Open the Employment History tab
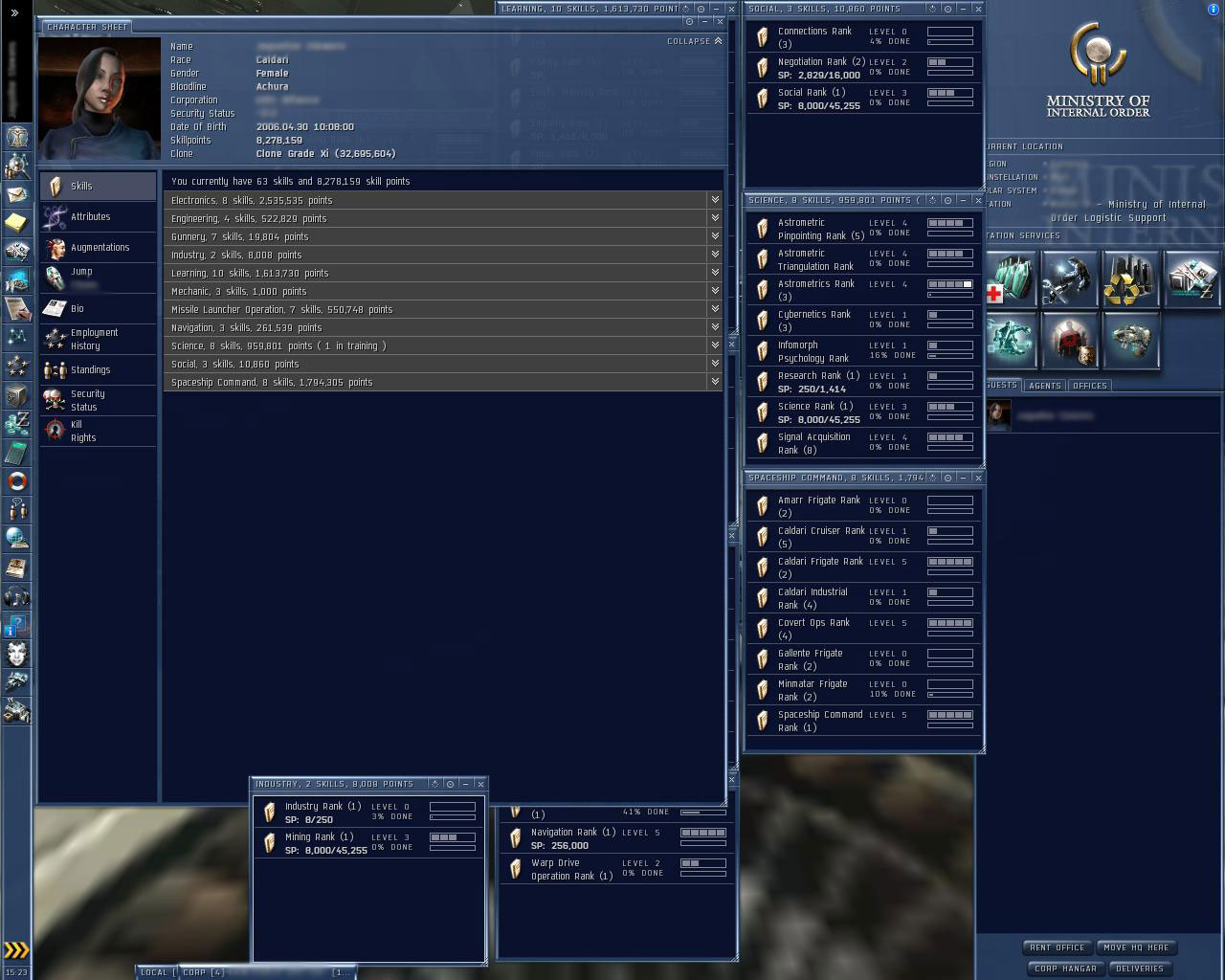The image size is (1225, 980). point(98,339)
